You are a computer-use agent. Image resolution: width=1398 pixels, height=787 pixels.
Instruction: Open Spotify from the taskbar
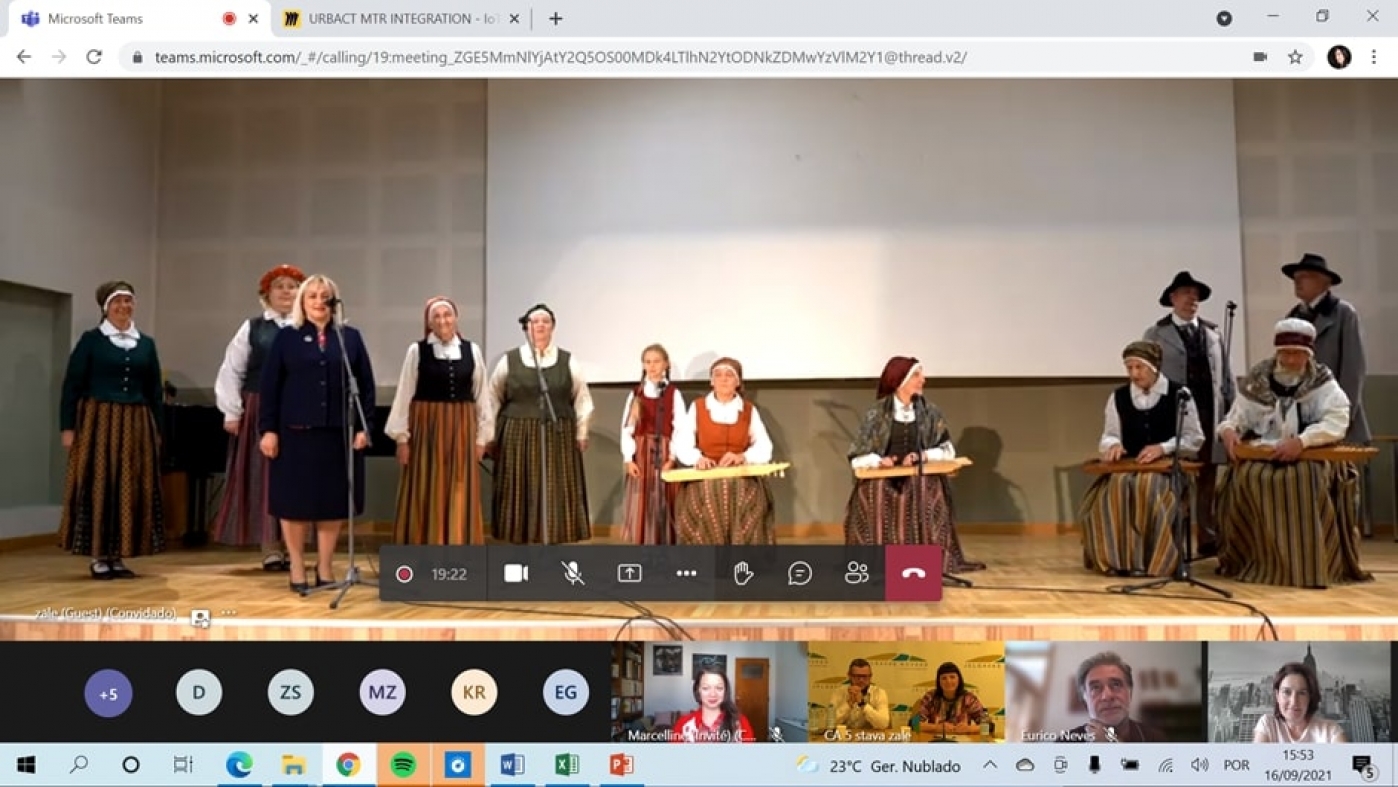(x=403, y=765)
